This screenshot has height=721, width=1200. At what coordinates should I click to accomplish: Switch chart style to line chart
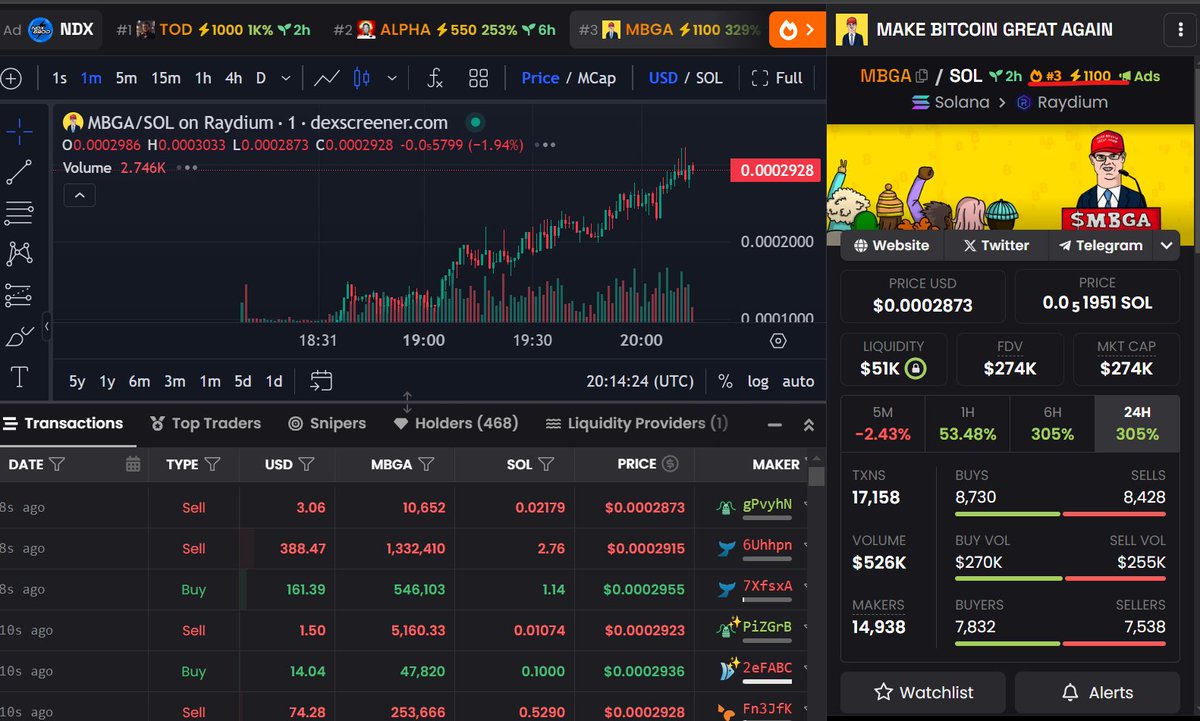(326, 78)
